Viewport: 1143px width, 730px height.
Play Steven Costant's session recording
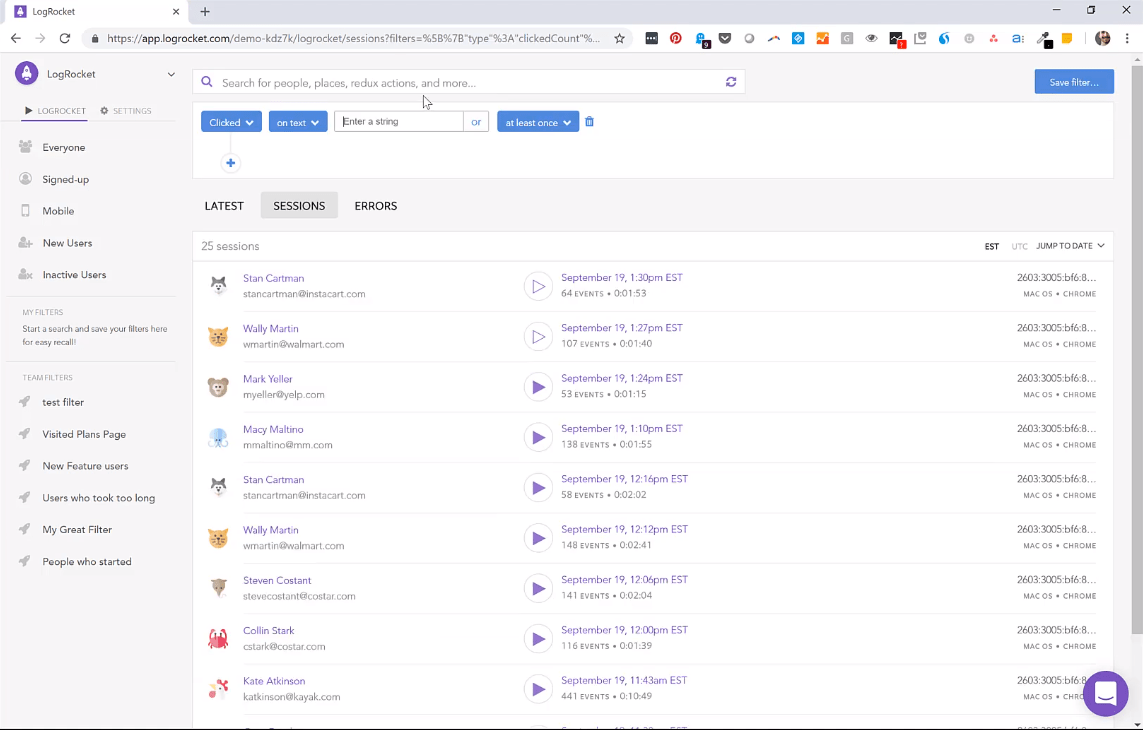point(538,589)
